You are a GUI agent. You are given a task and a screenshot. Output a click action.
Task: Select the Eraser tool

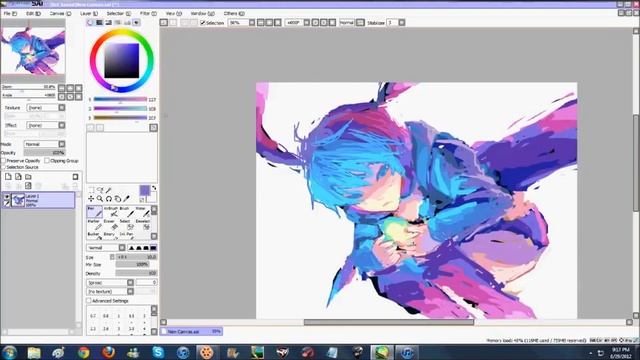111,224
